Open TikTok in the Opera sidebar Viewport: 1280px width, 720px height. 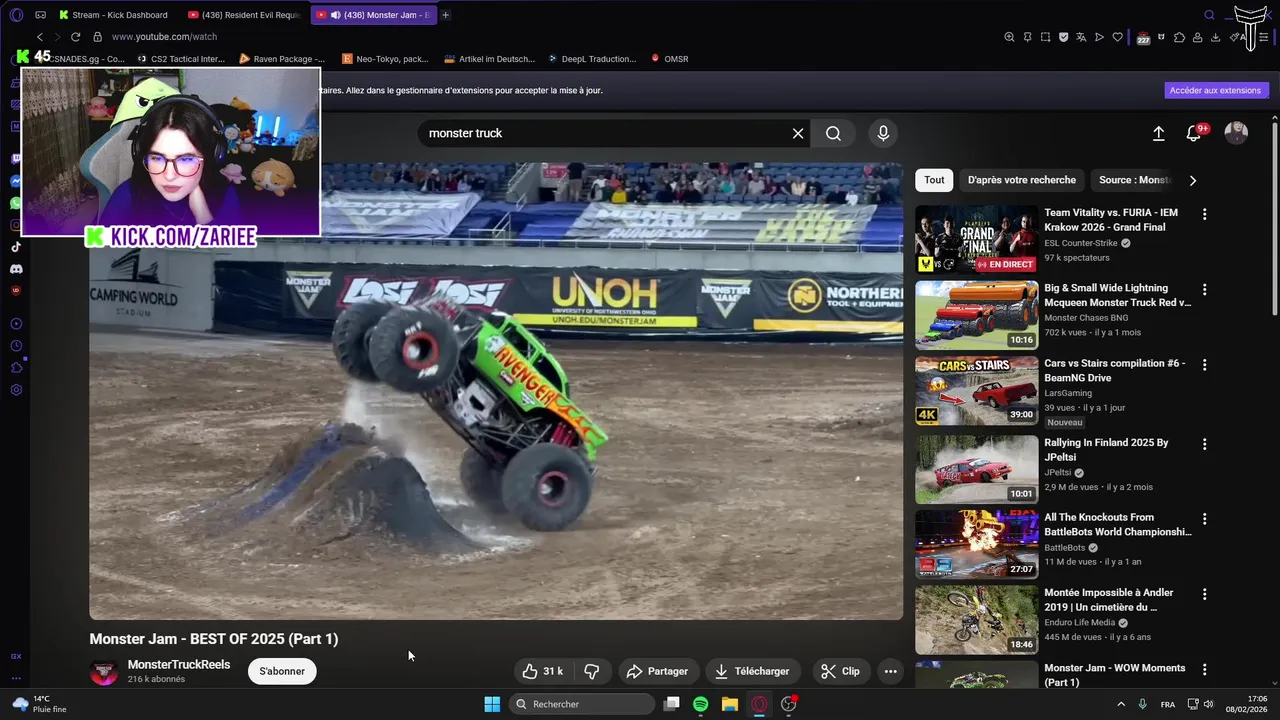(x=16, y=247)
